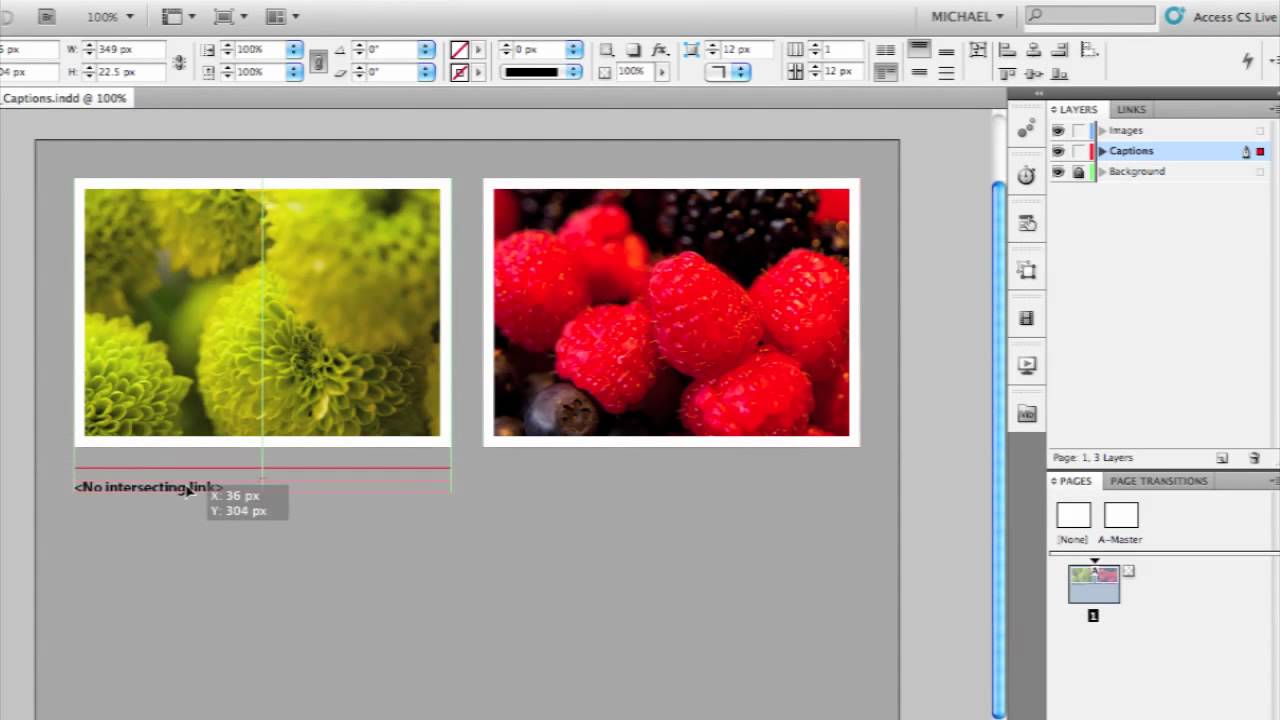Open the Rotation Angle dropdown

(x=427, y=49)
